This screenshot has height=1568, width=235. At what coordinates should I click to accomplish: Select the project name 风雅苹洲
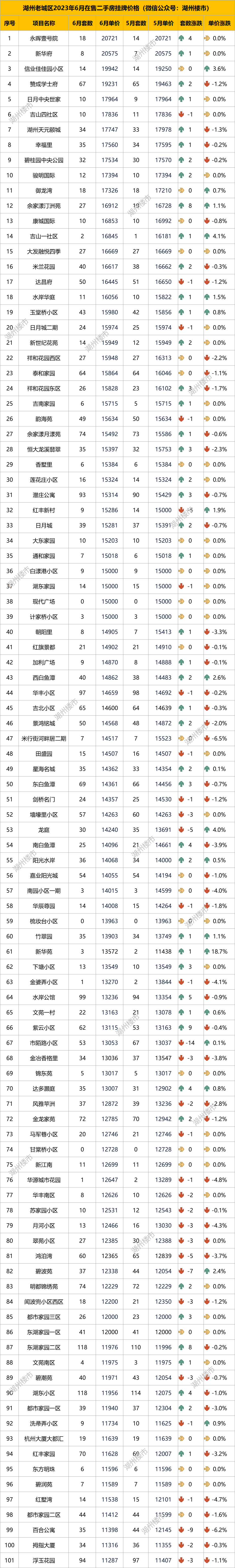(44, 1104)
